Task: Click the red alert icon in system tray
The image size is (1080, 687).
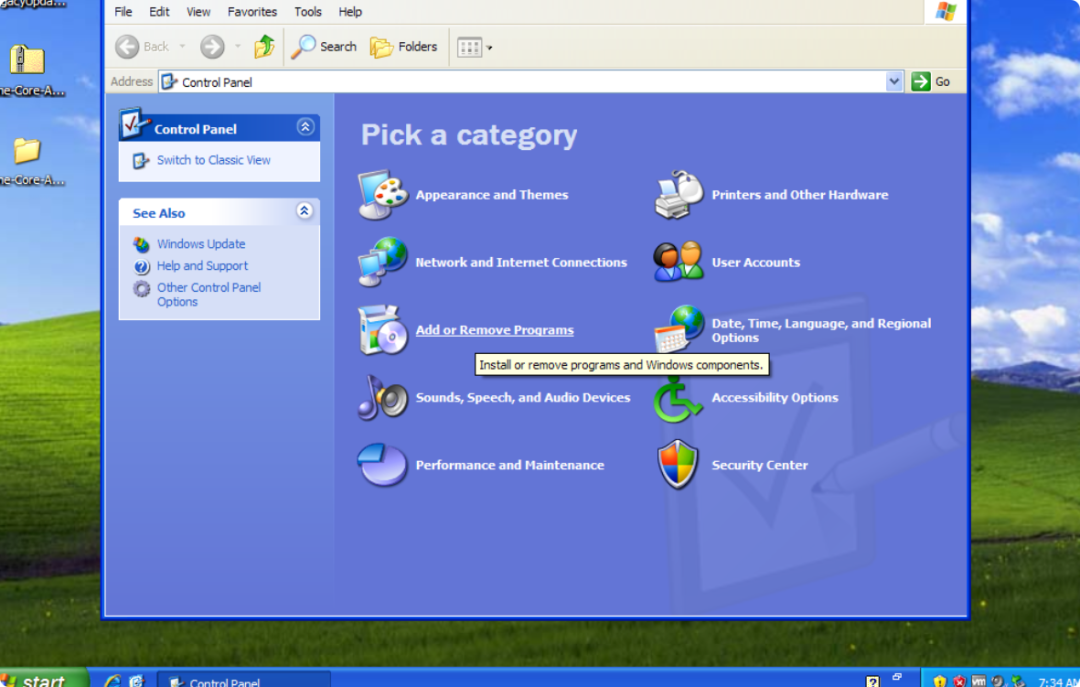Action: [959, 681]
